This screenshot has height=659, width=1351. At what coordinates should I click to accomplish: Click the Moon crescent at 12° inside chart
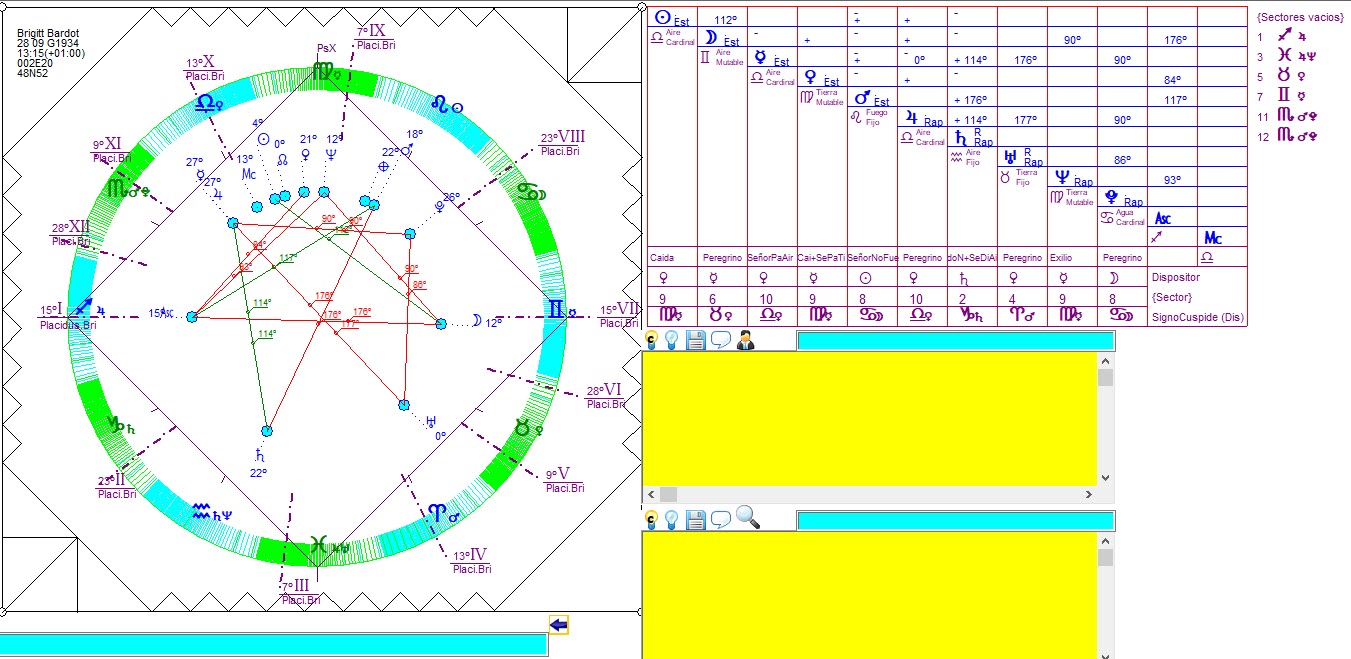476,320
